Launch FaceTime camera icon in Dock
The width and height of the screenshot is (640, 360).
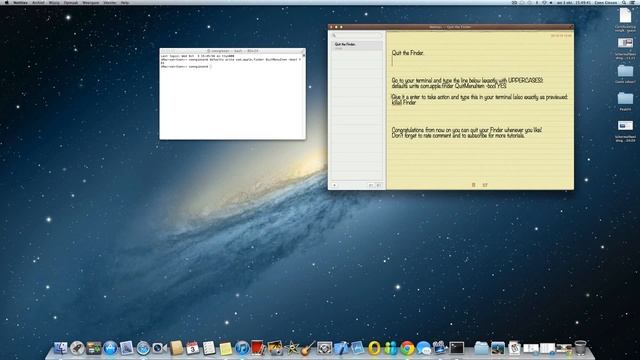pos(159,348)
